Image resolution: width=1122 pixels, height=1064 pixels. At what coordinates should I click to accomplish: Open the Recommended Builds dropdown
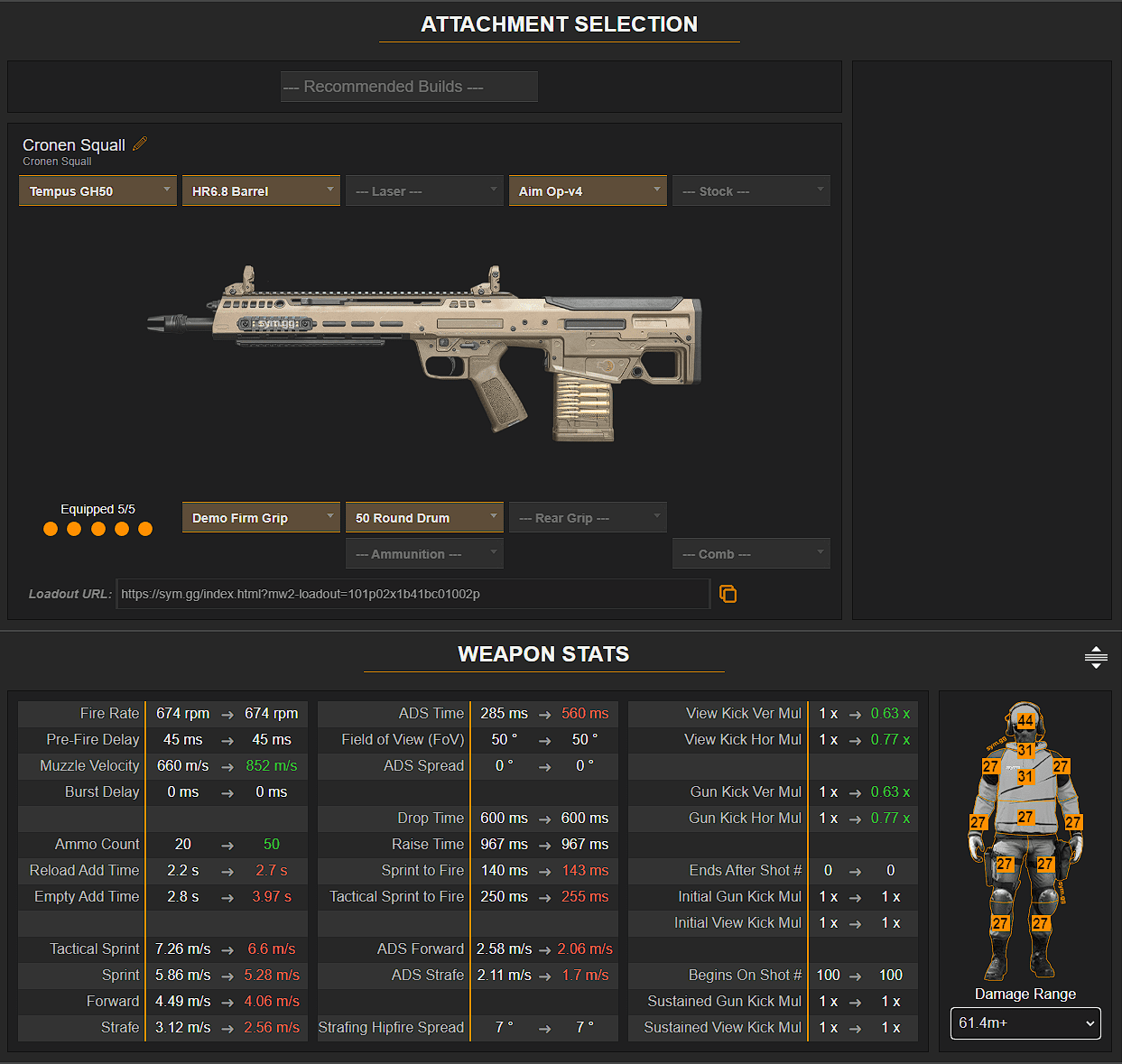(x=409, y=87)
